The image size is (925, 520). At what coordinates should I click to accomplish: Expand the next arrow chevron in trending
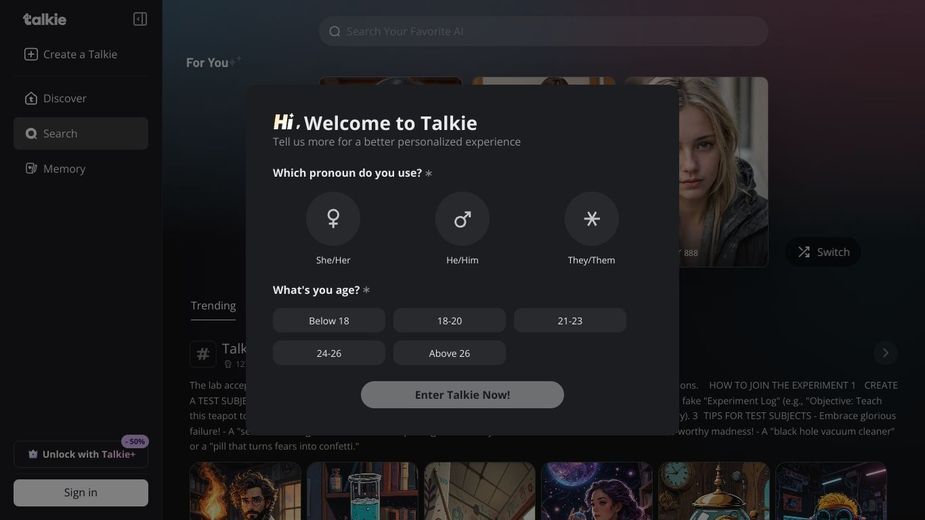885,353
